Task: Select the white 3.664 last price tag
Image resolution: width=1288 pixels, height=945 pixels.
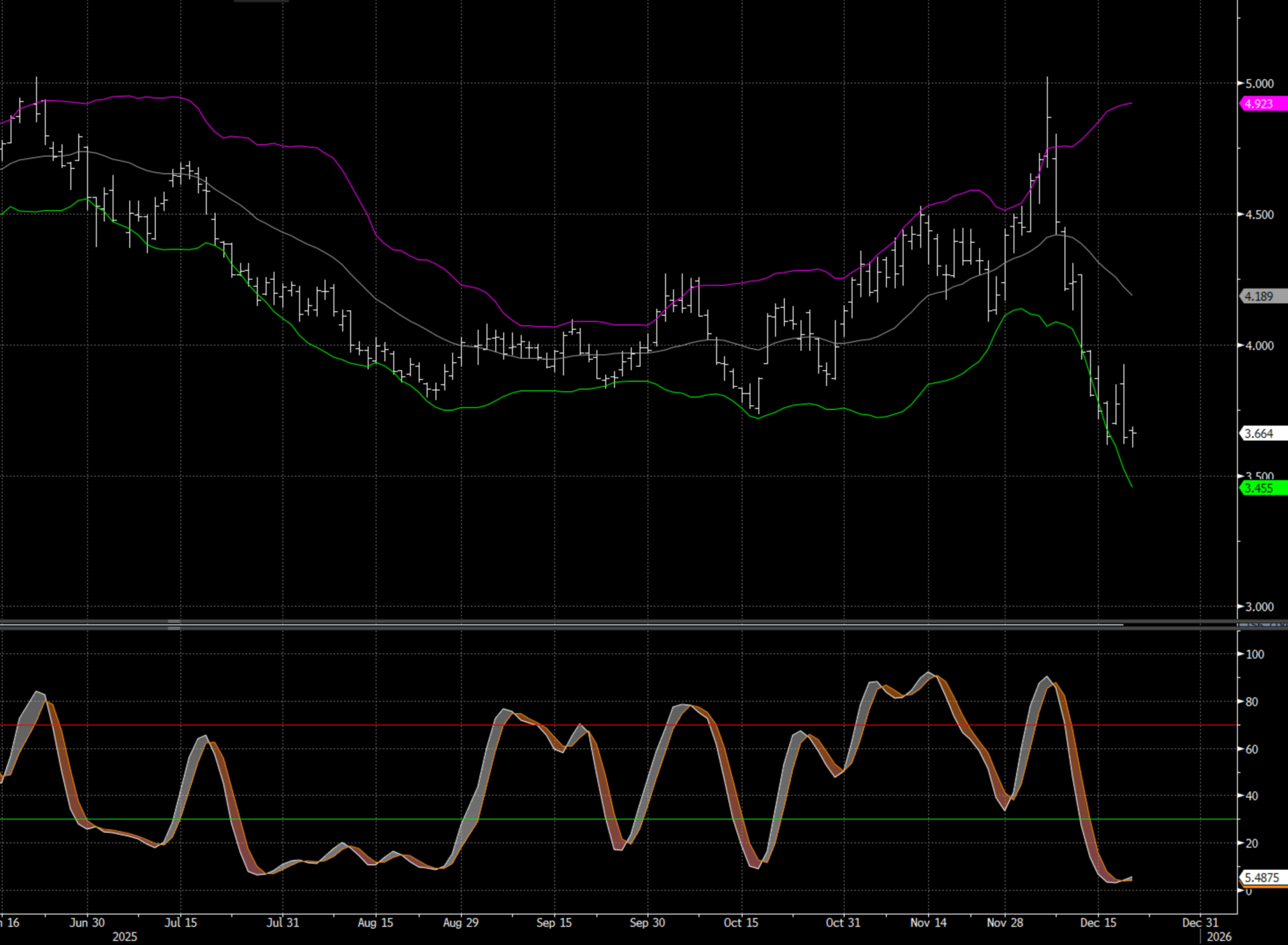Action: click(1261, 434)
